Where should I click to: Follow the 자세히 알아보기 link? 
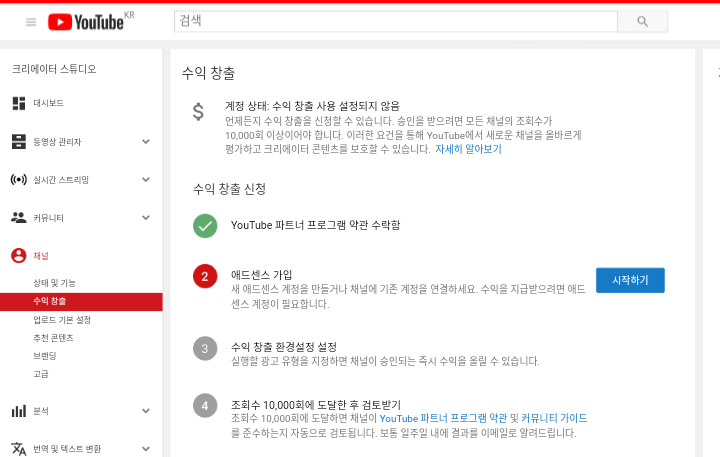point(468,149)
